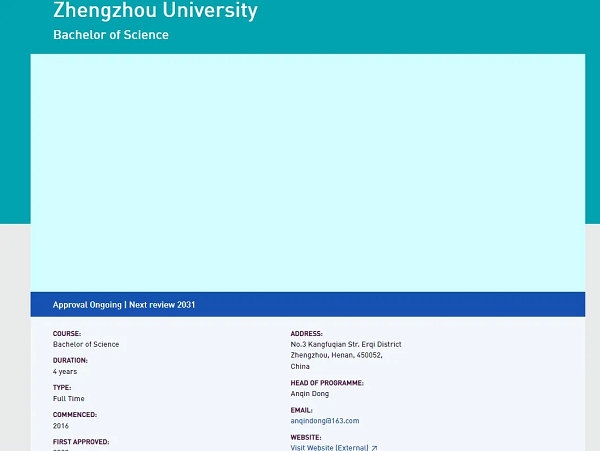Viewport: 600px width, 451px height.
Task: Select the 4 years duration value
Action: [x=65, y=371]
